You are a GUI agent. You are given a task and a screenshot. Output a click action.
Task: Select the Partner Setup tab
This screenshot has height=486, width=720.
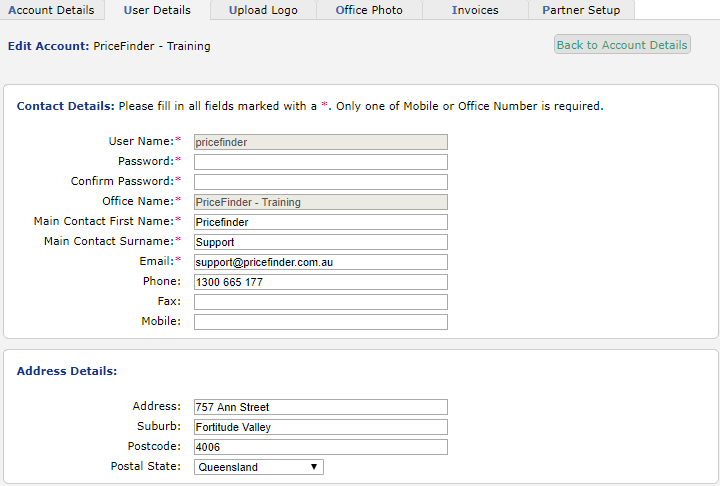click(581, 10)
